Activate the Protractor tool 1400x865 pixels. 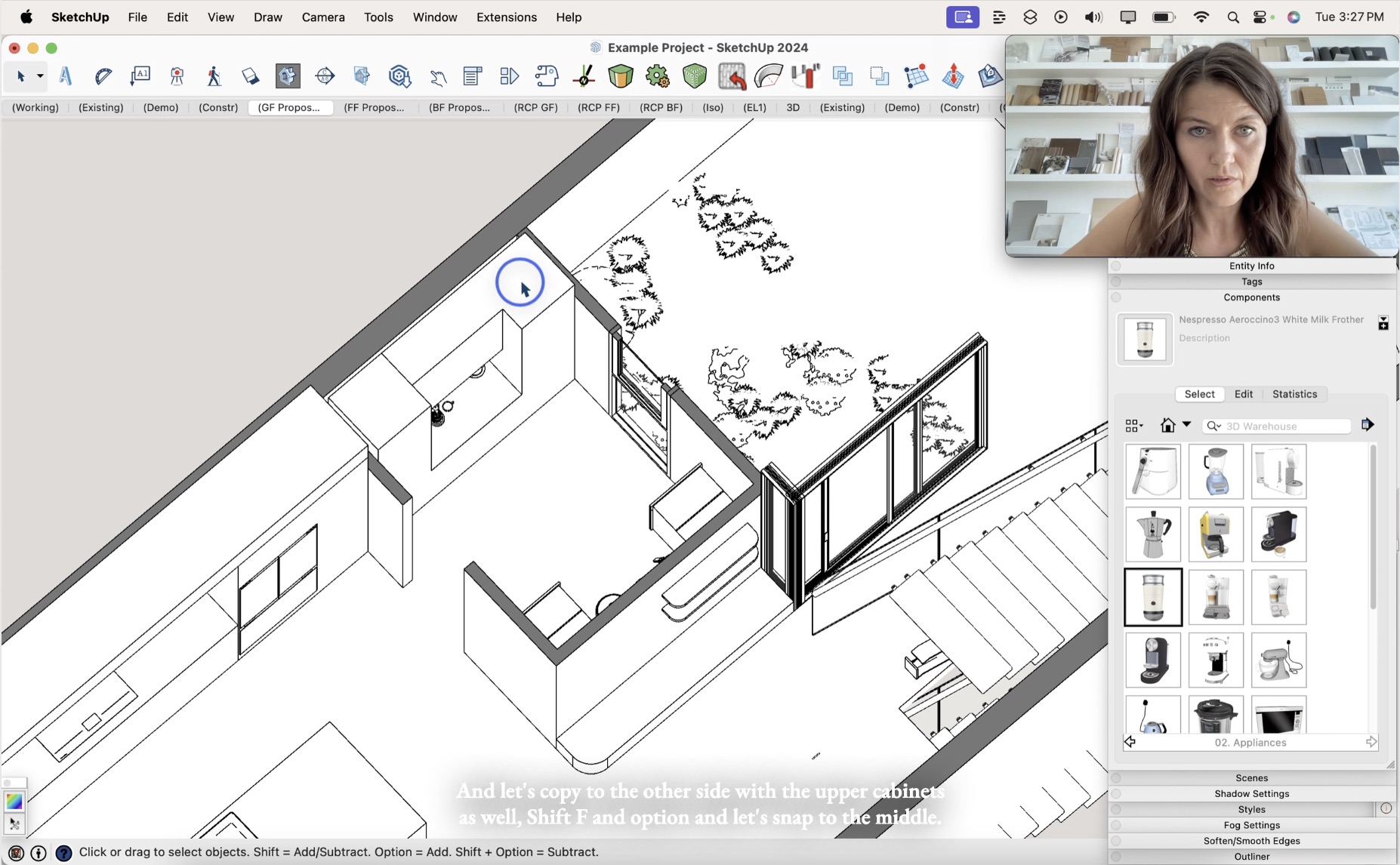point(103,75)
